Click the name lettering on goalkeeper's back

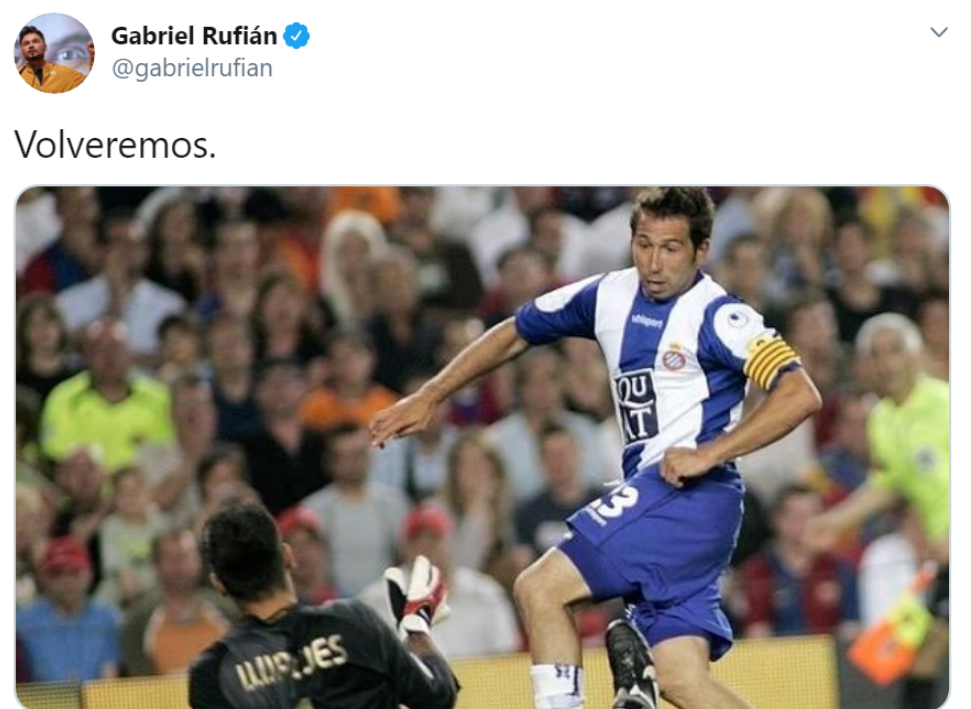click(291, 663)
